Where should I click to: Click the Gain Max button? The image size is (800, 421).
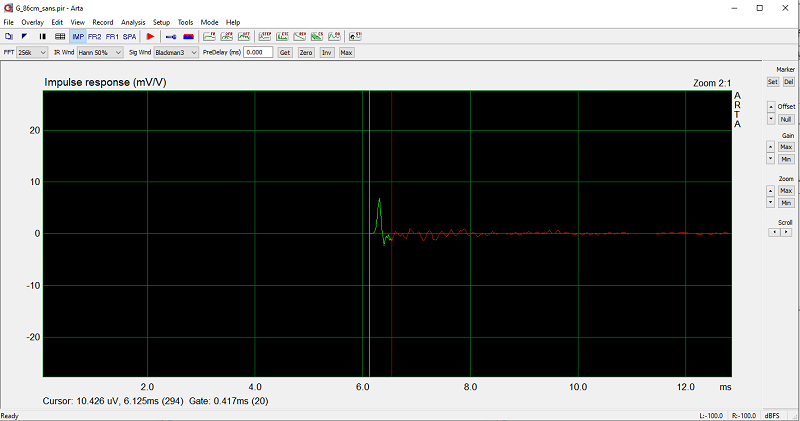point(786,147)
